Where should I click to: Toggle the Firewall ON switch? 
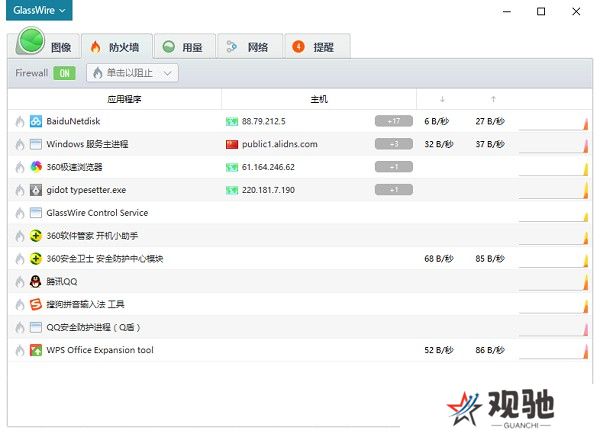pyautogui.click(x=65, y=73)
